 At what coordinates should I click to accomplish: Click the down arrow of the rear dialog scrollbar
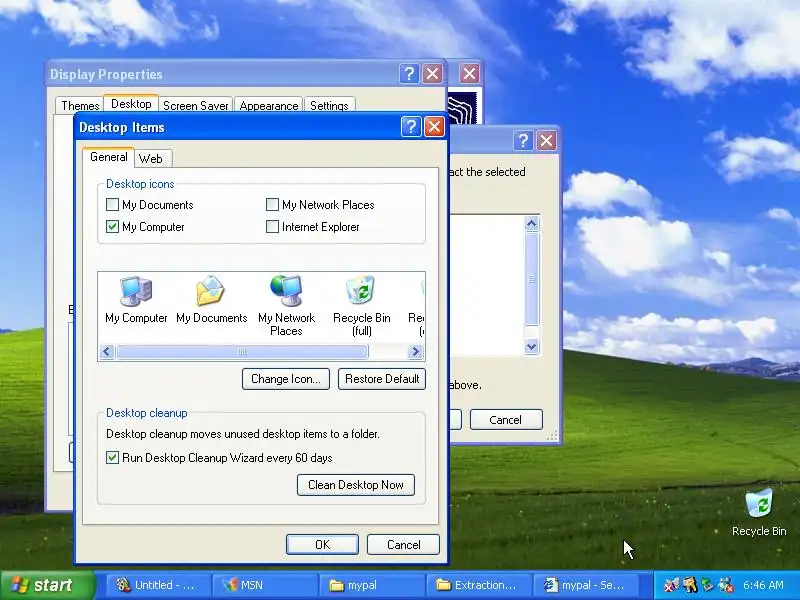tap(531, 346)
